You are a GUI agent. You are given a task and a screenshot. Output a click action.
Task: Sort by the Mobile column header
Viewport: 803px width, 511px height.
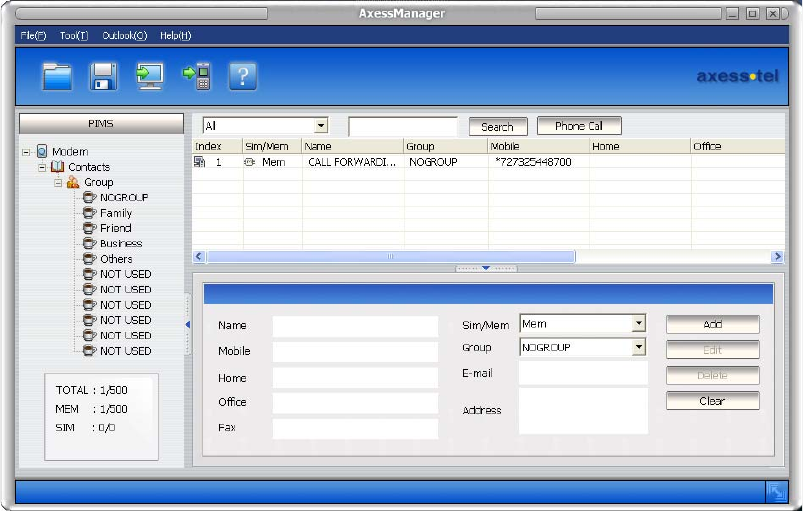[x=538, y=146]
